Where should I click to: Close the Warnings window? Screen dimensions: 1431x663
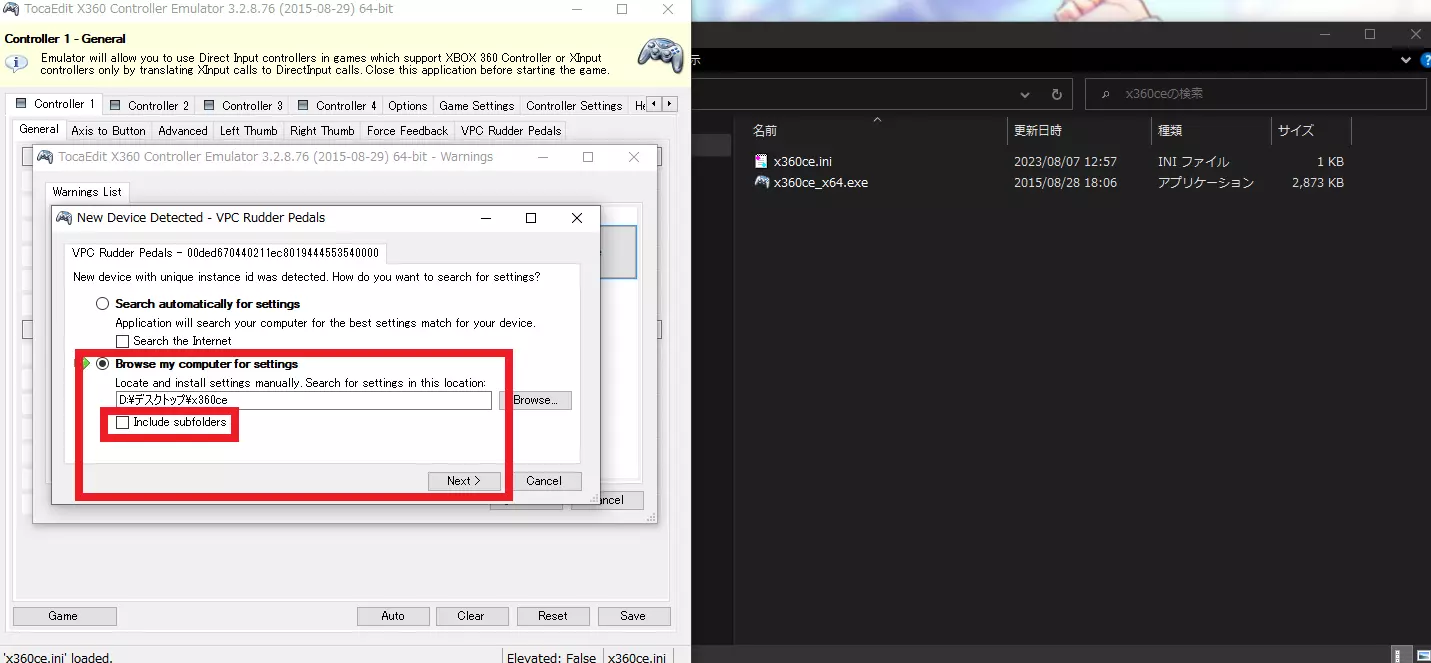coord(634,157)
